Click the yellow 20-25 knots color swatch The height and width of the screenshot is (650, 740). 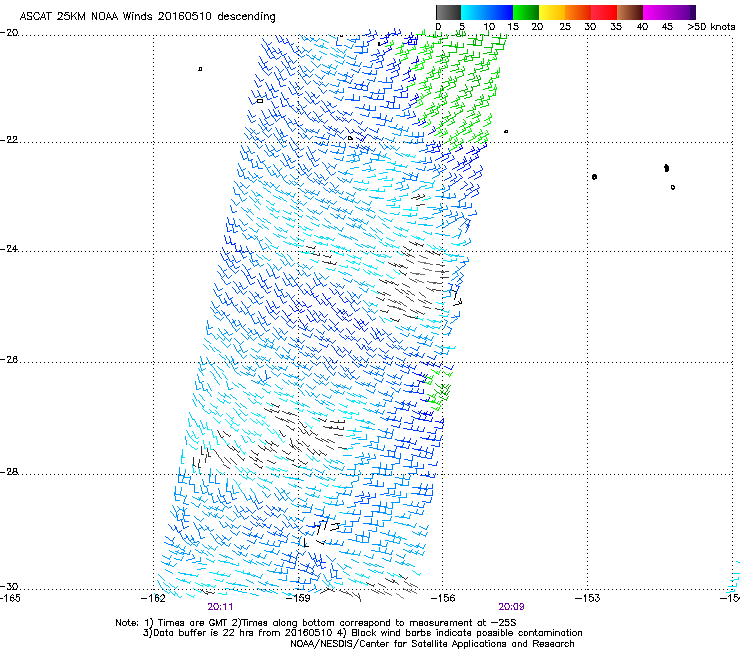coord(552,12)
